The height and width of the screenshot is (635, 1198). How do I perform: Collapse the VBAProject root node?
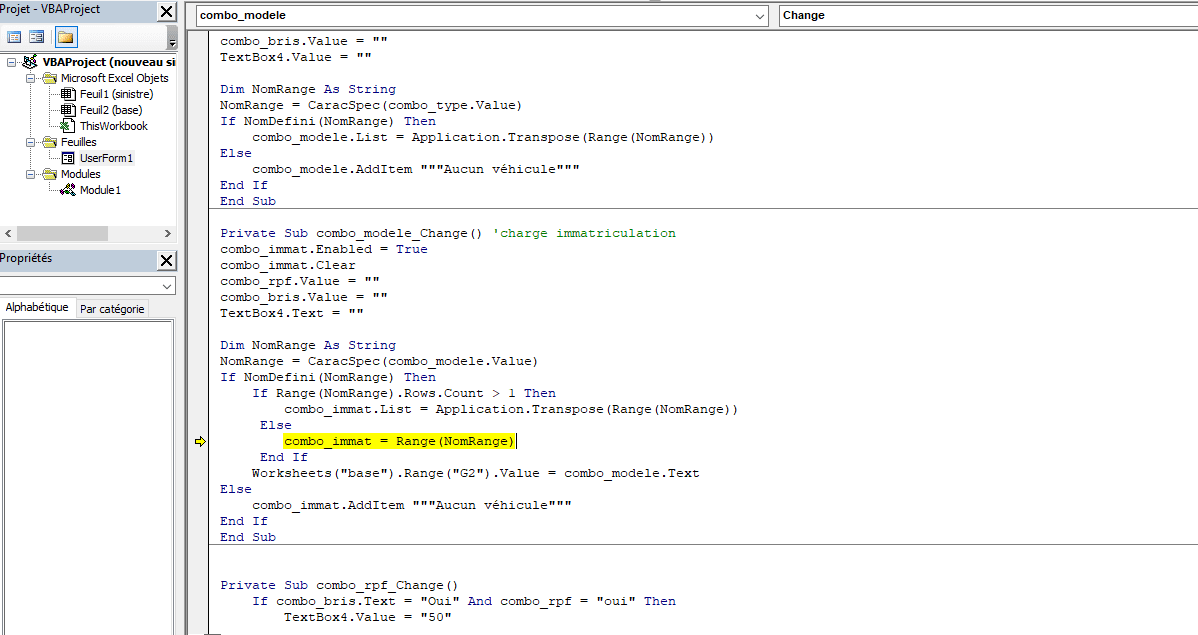[x=11, y=62]
